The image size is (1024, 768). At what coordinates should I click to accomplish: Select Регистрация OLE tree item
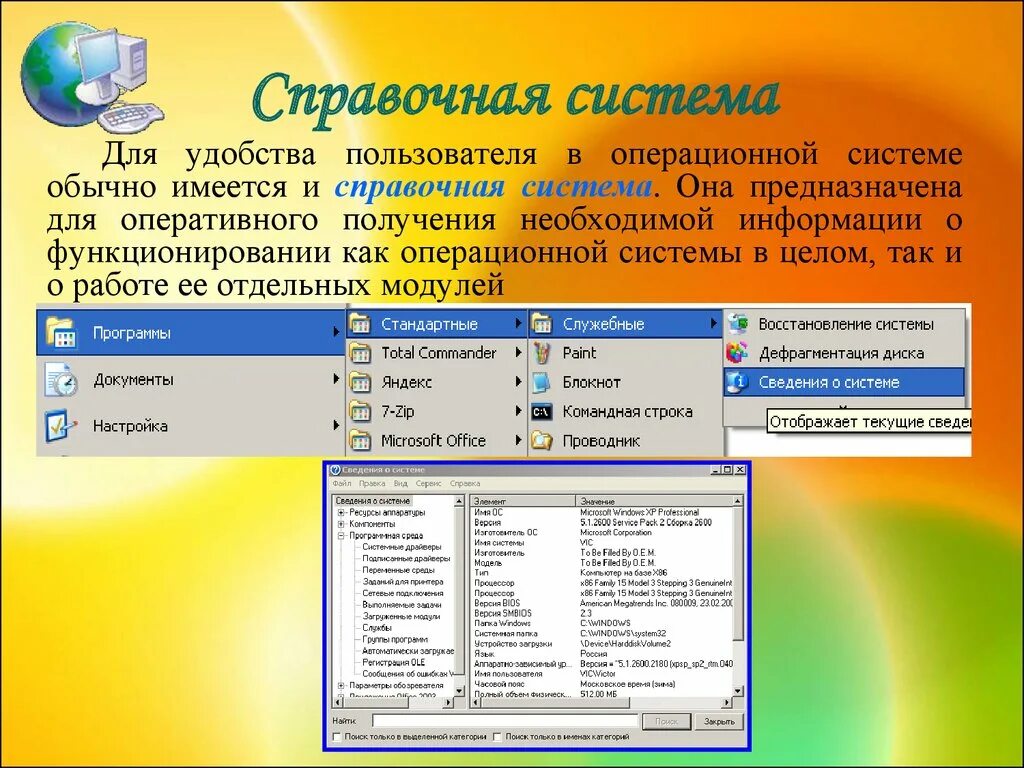394,662
